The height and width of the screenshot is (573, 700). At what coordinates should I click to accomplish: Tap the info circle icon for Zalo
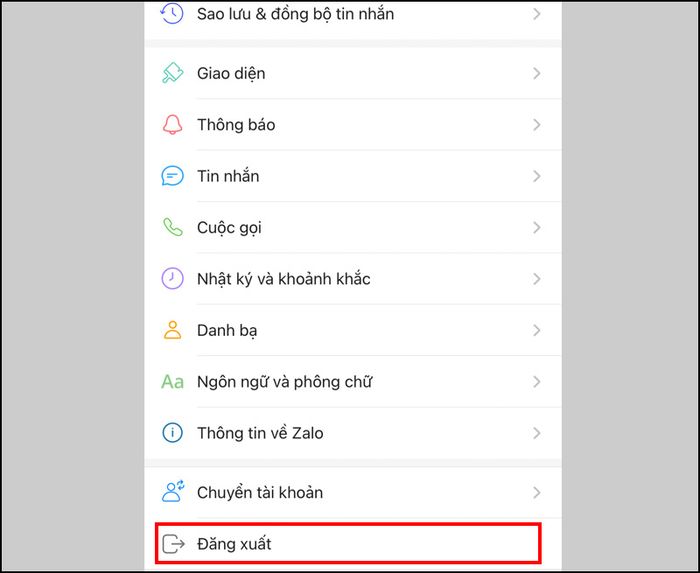click(172, 433)
